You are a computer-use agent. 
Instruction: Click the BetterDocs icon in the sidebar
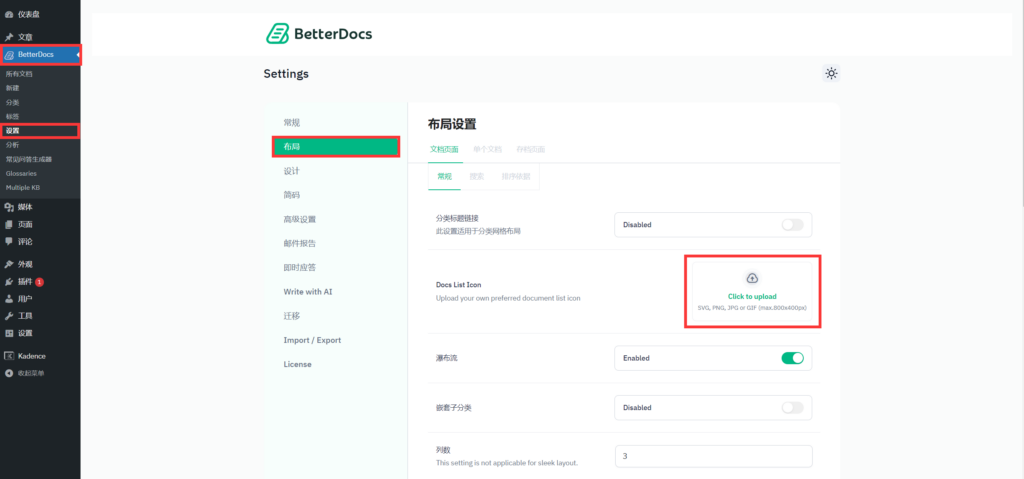click(9, 55)
